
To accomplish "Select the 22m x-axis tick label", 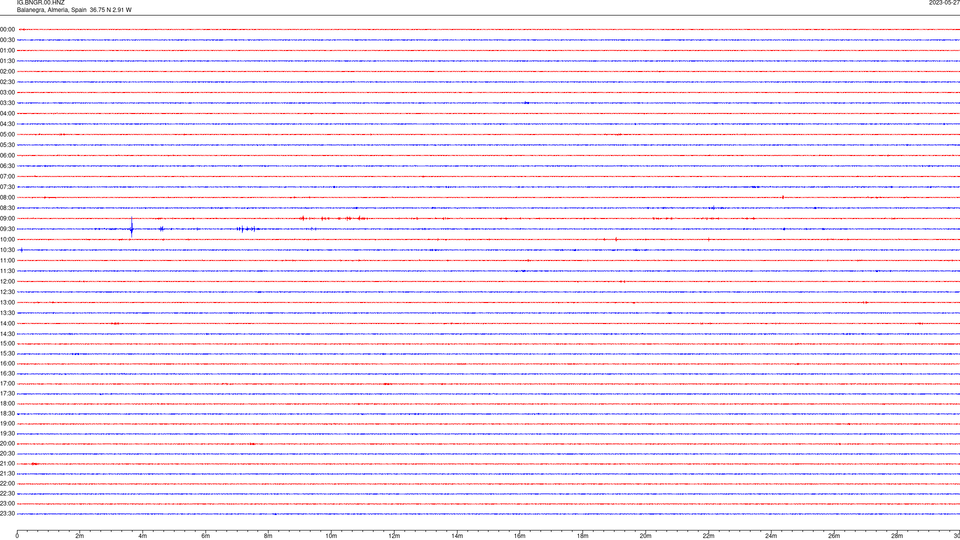I will tap(708, 536).
